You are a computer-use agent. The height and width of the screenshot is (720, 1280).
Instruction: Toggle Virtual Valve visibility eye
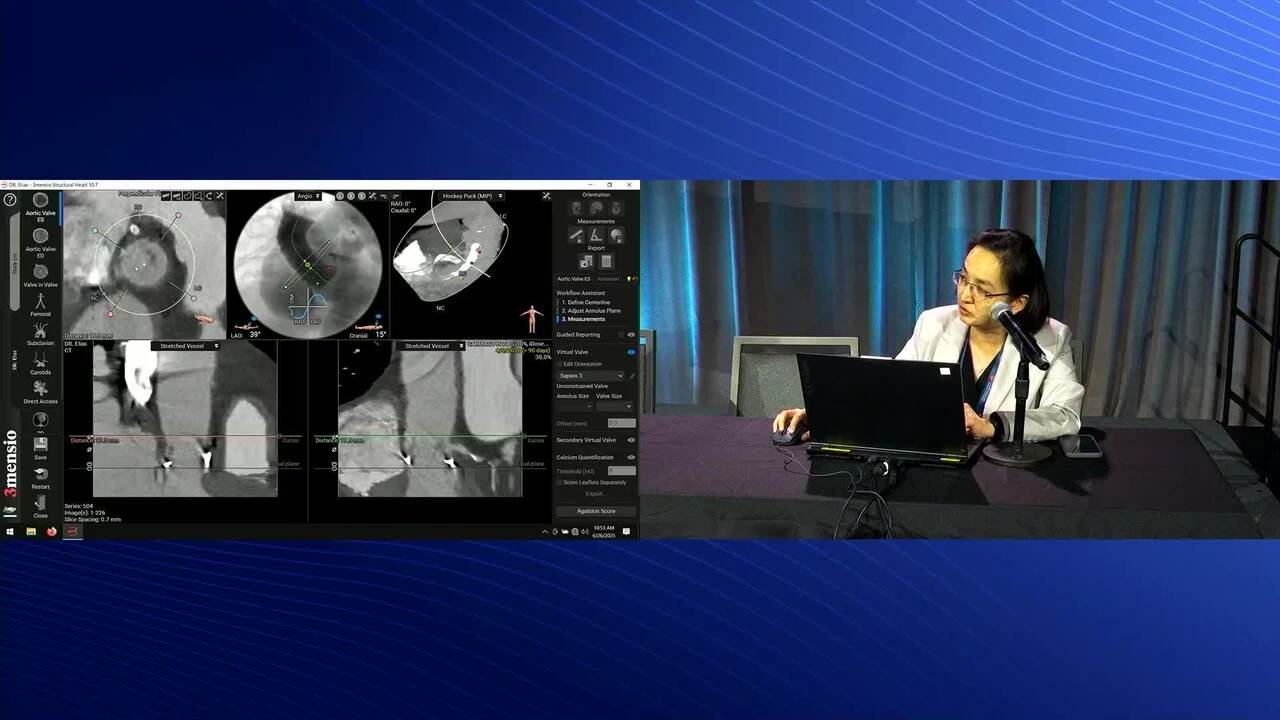(631, 352)
